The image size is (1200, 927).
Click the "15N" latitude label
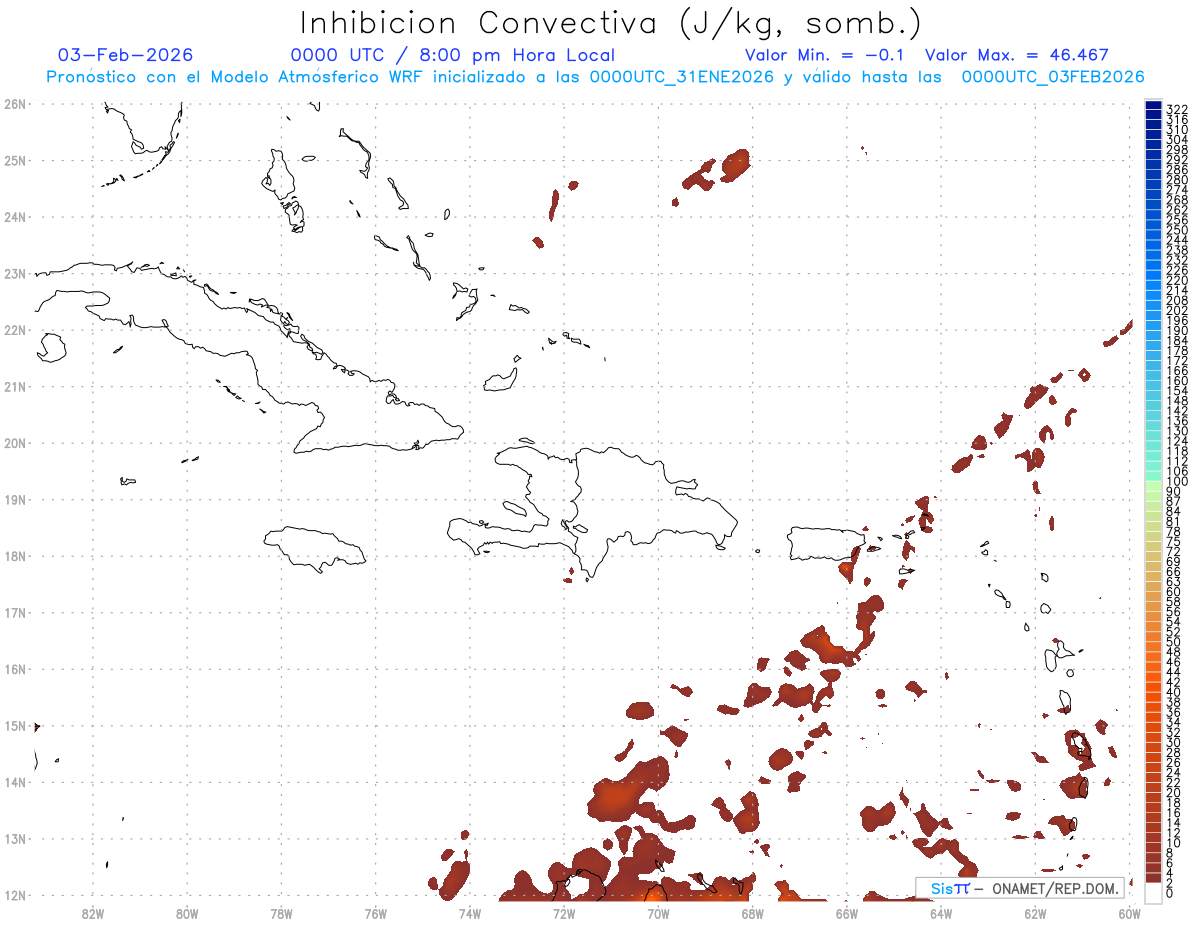pos(15,725)
